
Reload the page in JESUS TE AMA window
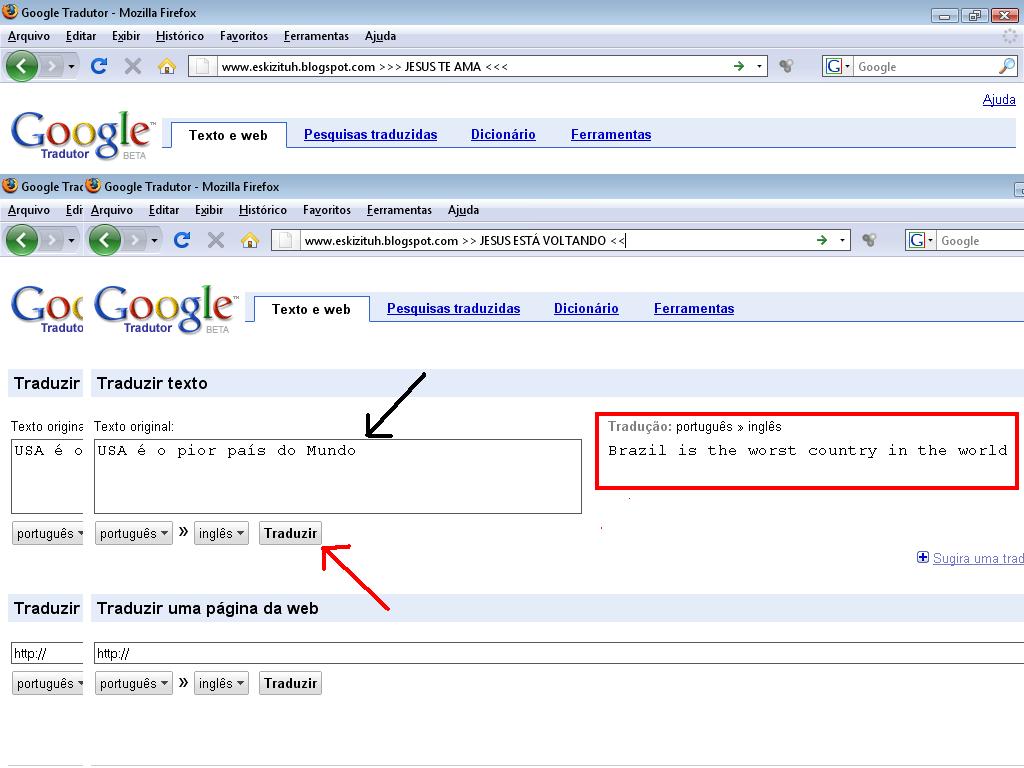(99, 66)
